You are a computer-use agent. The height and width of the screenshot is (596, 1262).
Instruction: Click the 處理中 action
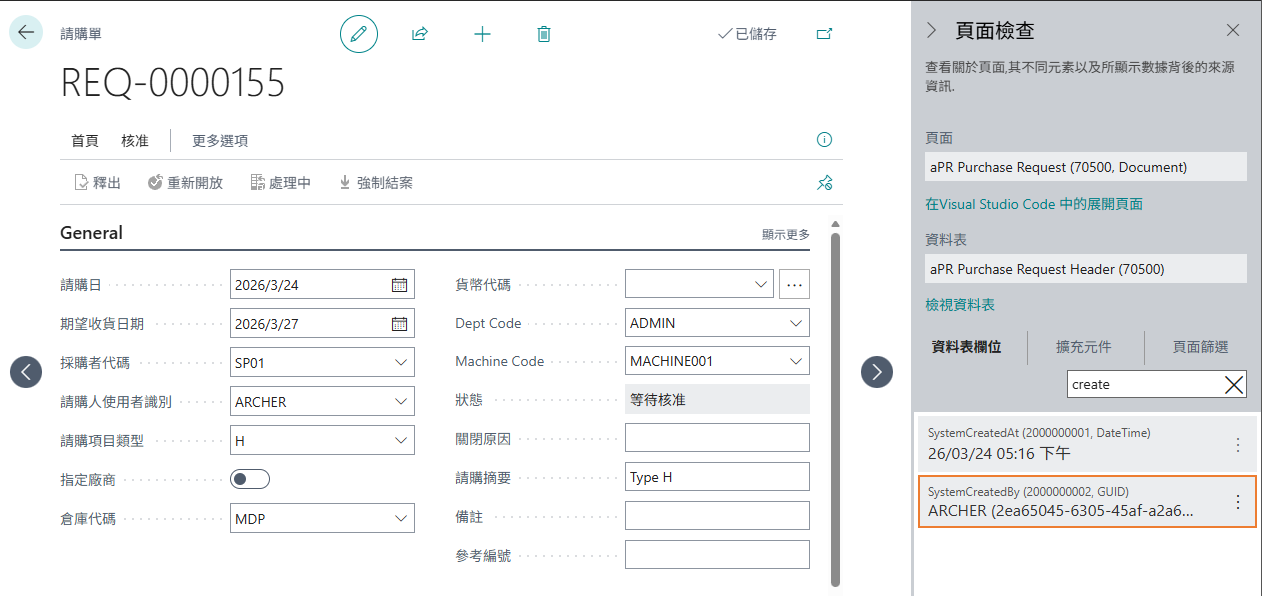[x=281, y=183]
